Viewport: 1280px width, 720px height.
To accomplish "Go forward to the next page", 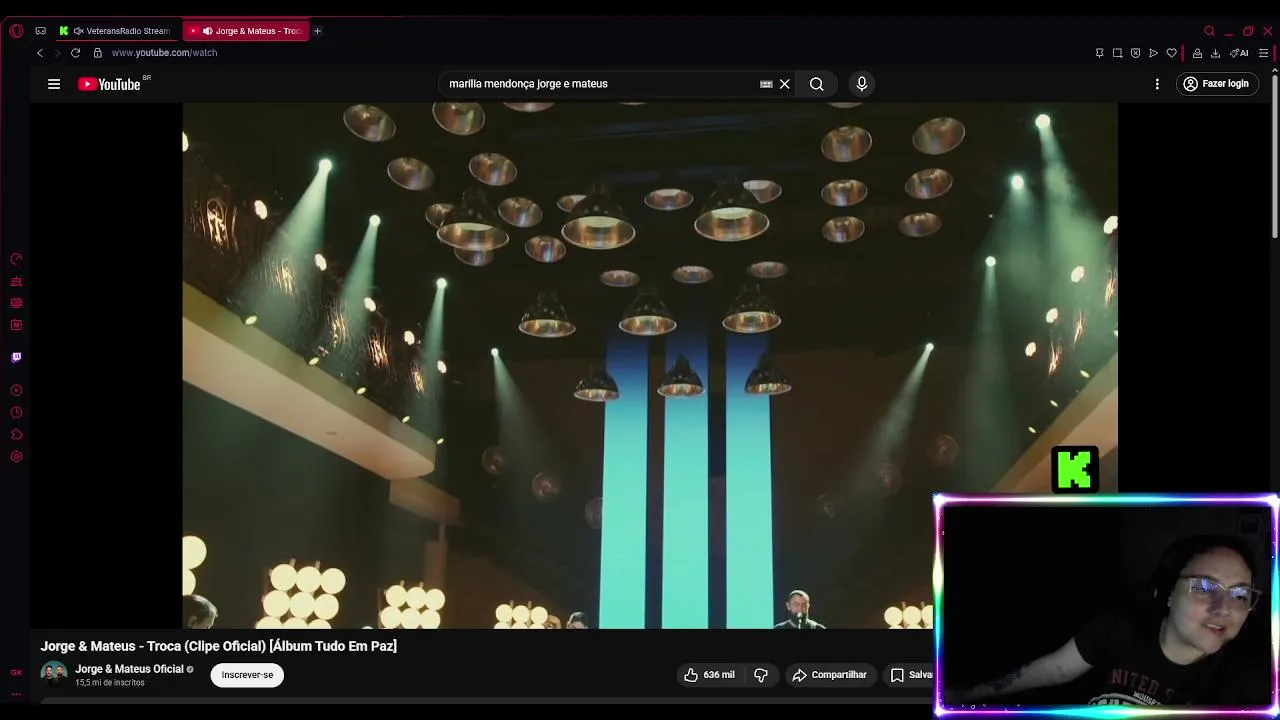I will pyautogui.click(x=57, y=53).
